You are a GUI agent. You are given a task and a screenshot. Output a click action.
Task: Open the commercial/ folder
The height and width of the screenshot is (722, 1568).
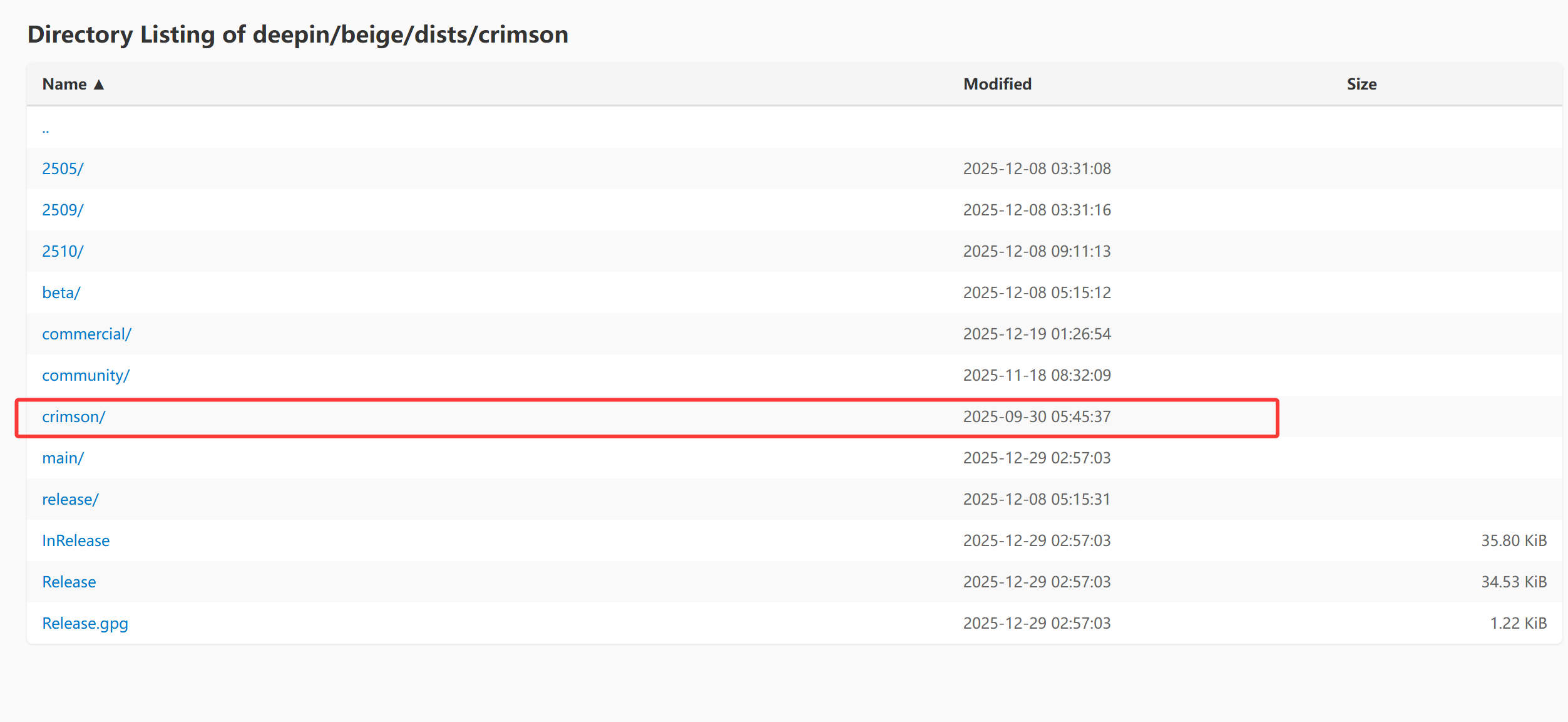(86, 334)
